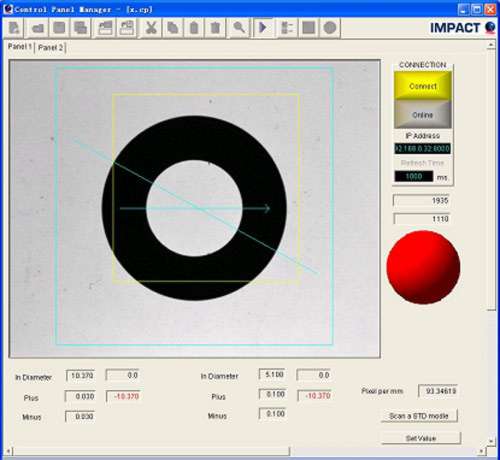Click the IP Address input field
The image size is (500, 460).
[x=422, y=148]
